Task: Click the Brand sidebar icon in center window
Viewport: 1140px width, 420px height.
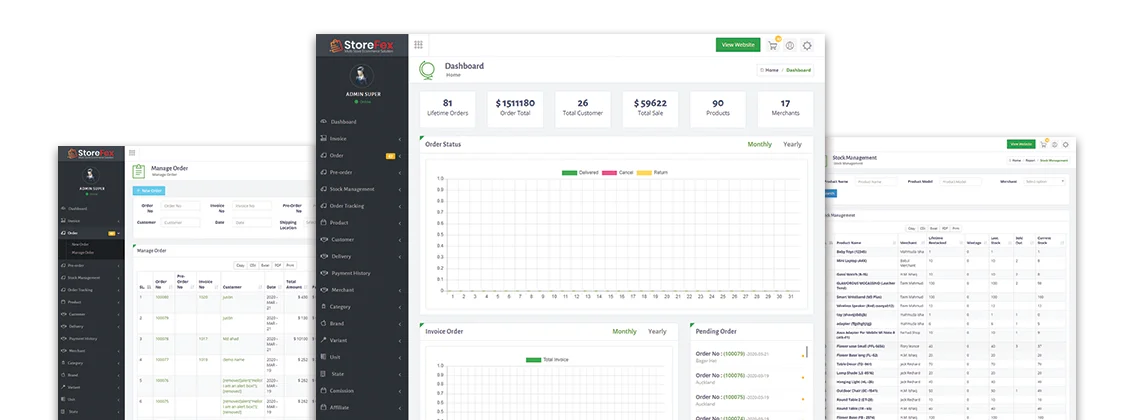Action: point(324,323)
